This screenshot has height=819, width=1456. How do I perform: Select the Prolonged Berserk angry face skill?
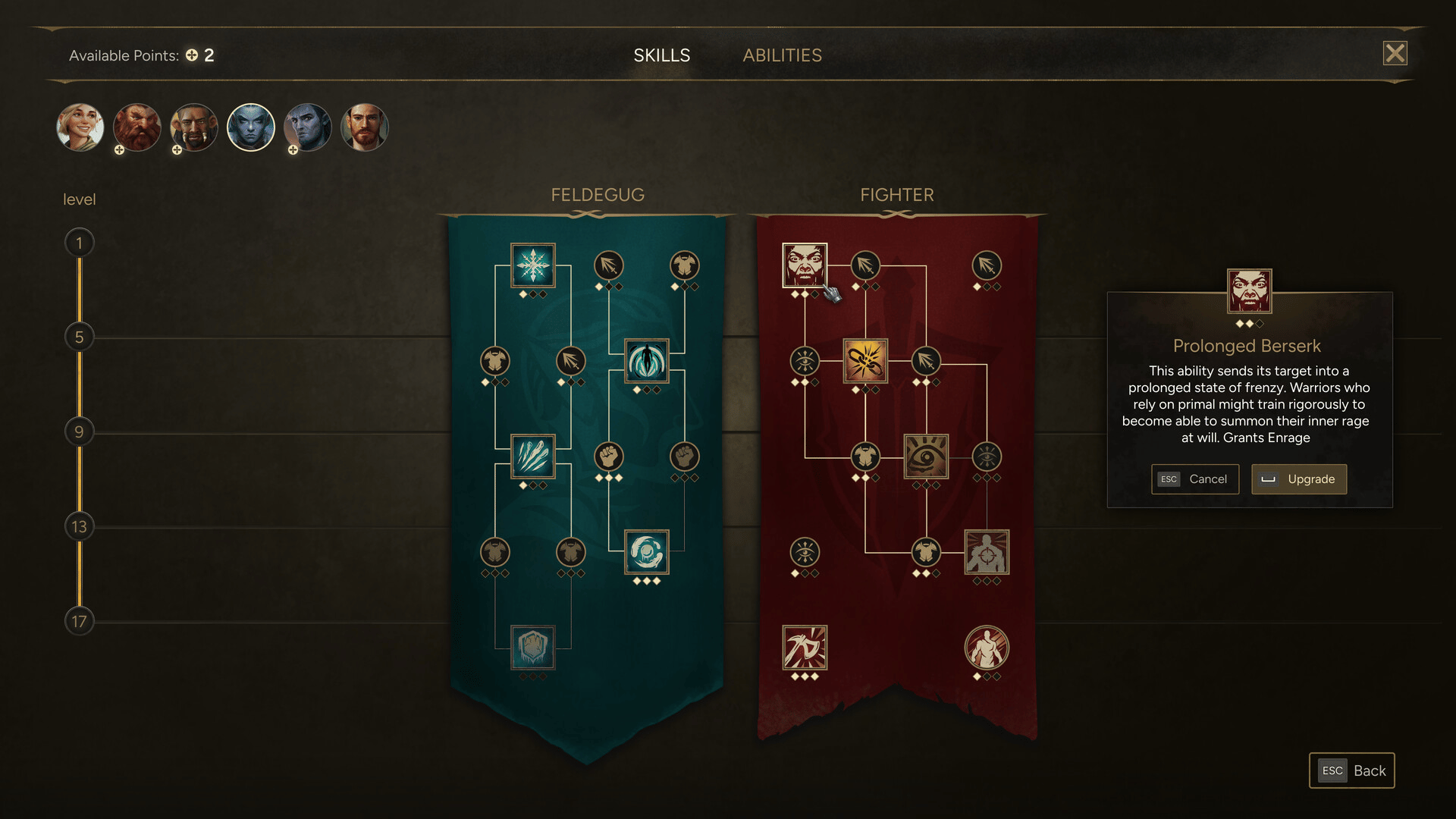pyautogui.click(x=805, y=265)
